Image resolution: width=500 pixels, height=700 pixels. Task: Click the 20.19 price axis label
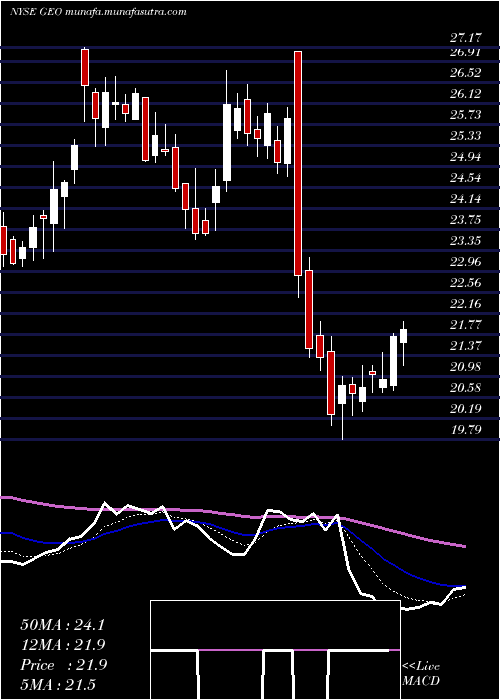coord(465,409)
